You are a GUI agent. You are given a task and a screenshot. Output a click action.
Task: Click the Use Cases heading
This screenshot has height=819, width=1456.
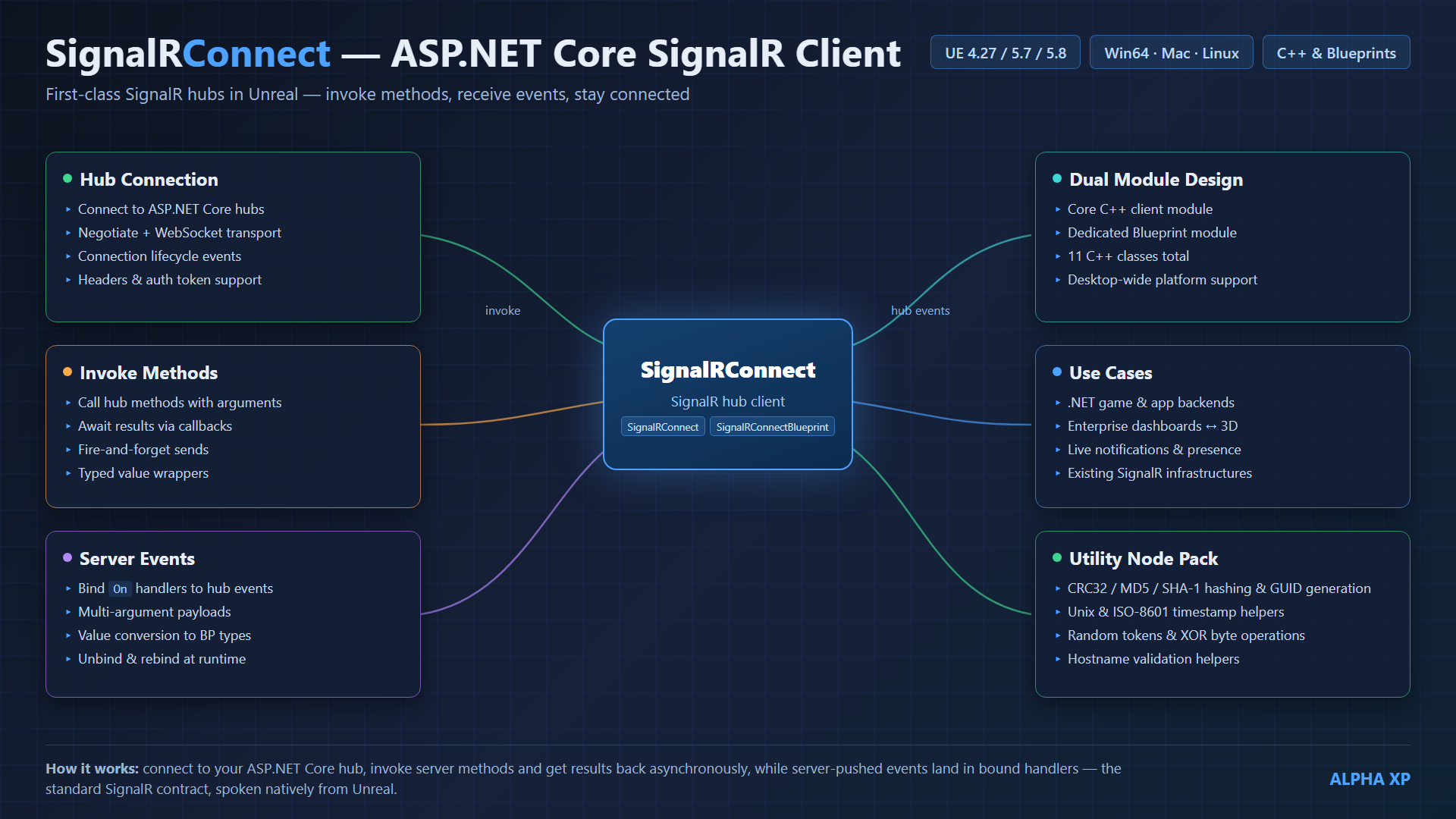[x=1110, y=373]
